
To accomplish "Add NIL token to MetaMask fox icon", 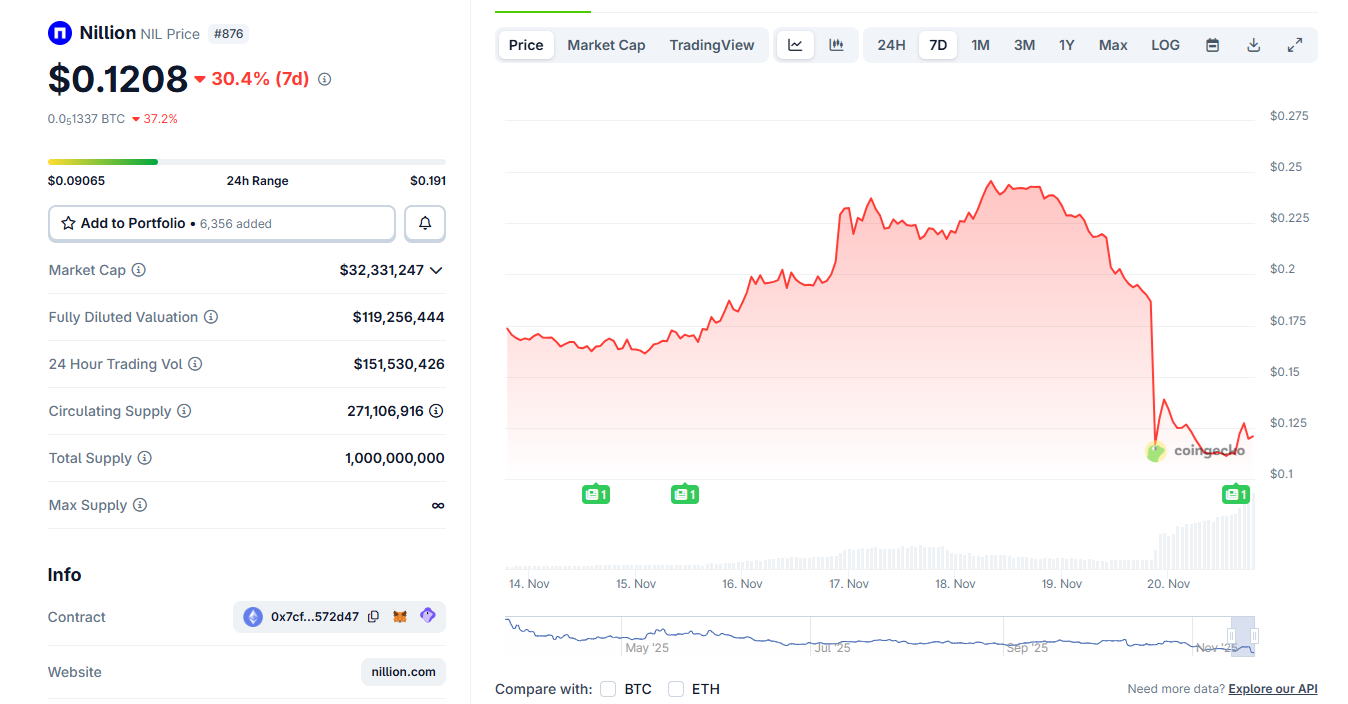I will tap(400, 616).
